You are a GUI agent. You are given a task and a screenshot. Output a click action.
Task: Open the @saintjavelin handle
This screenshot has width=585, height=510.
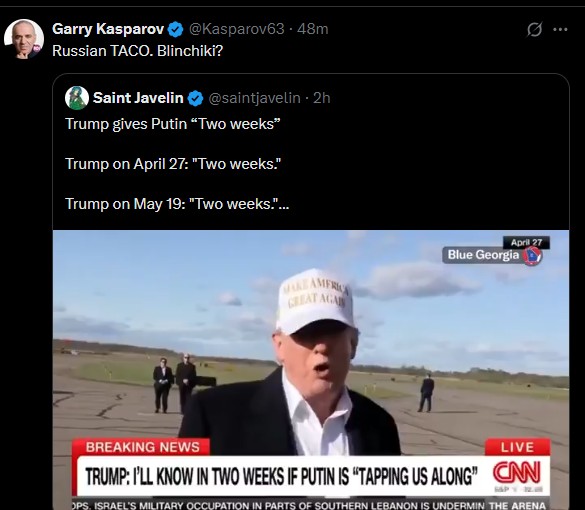(x=254, y=98)
